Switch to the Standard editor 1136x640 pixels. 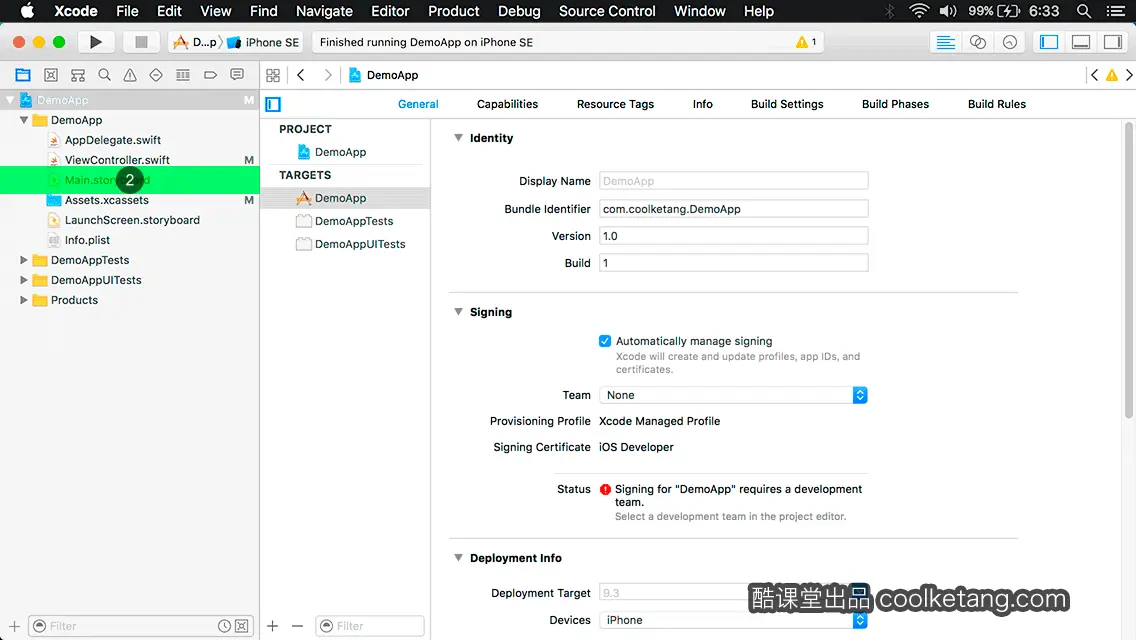click(x=945, y=42)
